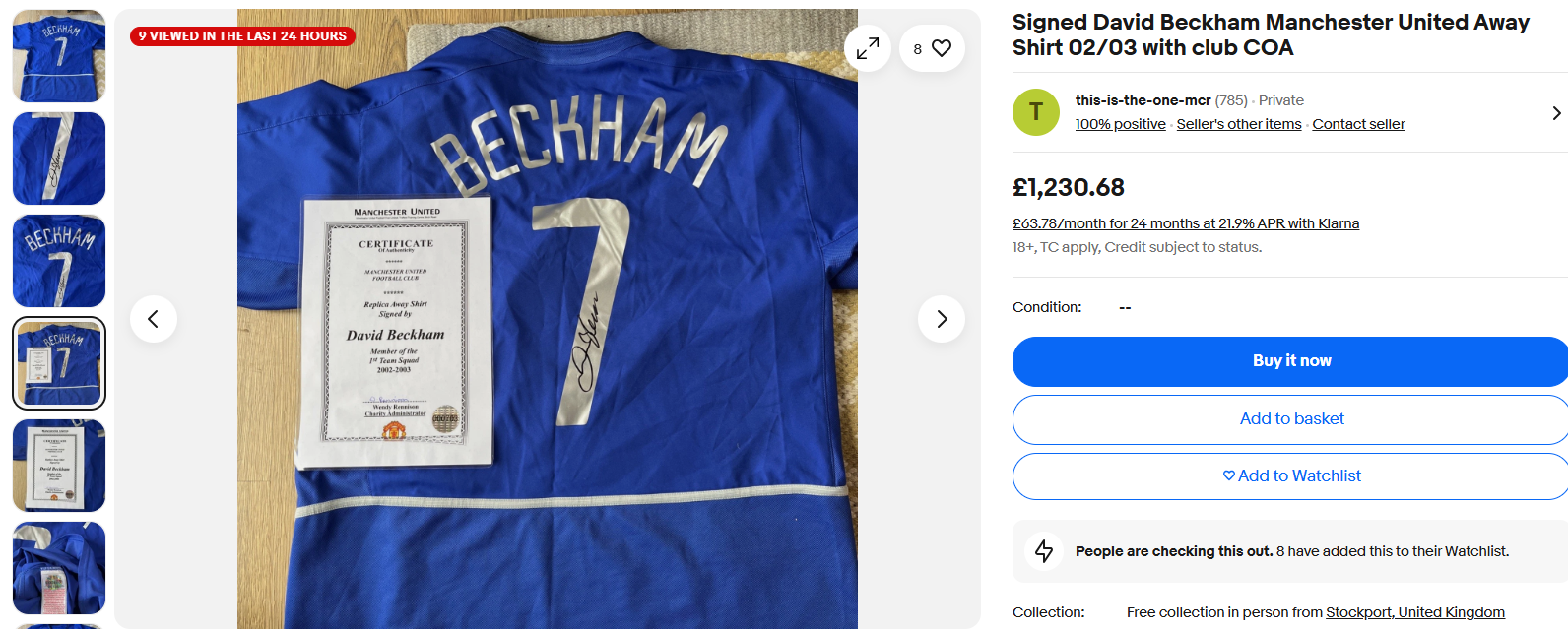Select thumbnail showing shirt inner label

click(59, 568)
